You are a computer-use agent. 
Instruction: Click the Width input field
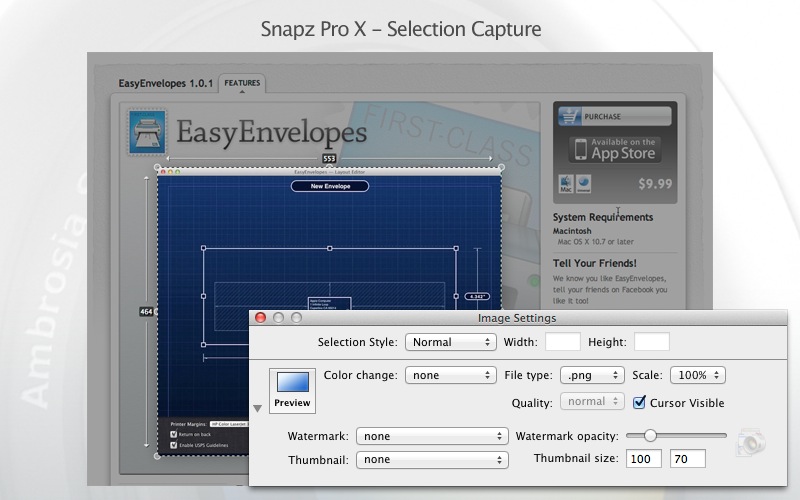pos(563,342)
